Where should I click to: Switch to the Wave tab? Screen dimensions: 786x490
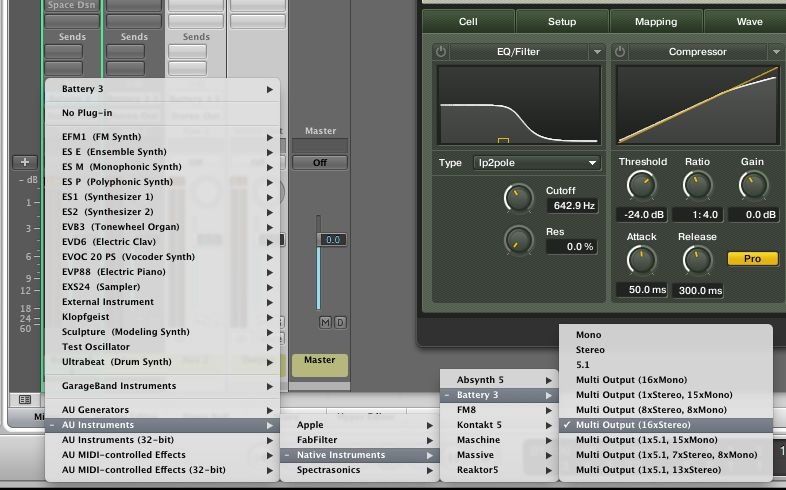747,22
